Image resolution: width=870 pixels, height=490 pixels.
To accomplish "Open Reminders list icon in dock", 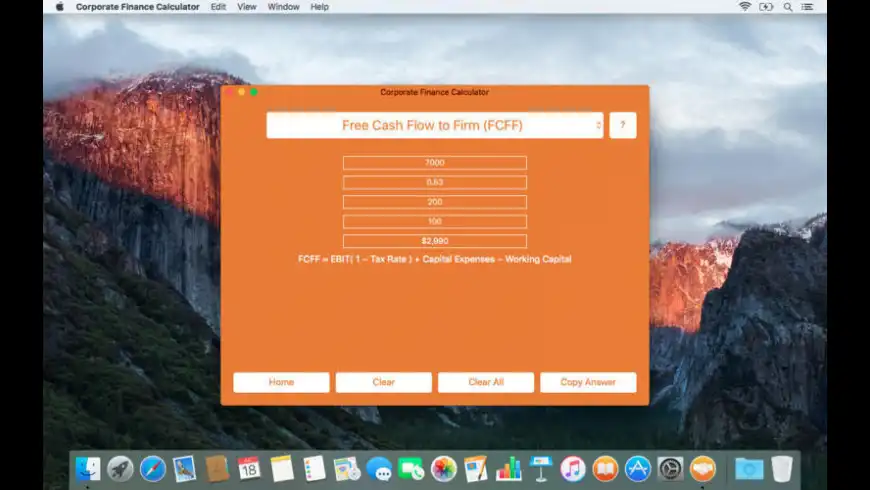I will pyautogui.click(x=314, y=469).
